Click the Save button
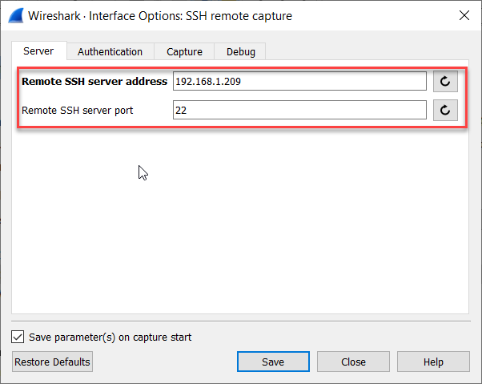482x384 pixels. coord(273,362)
